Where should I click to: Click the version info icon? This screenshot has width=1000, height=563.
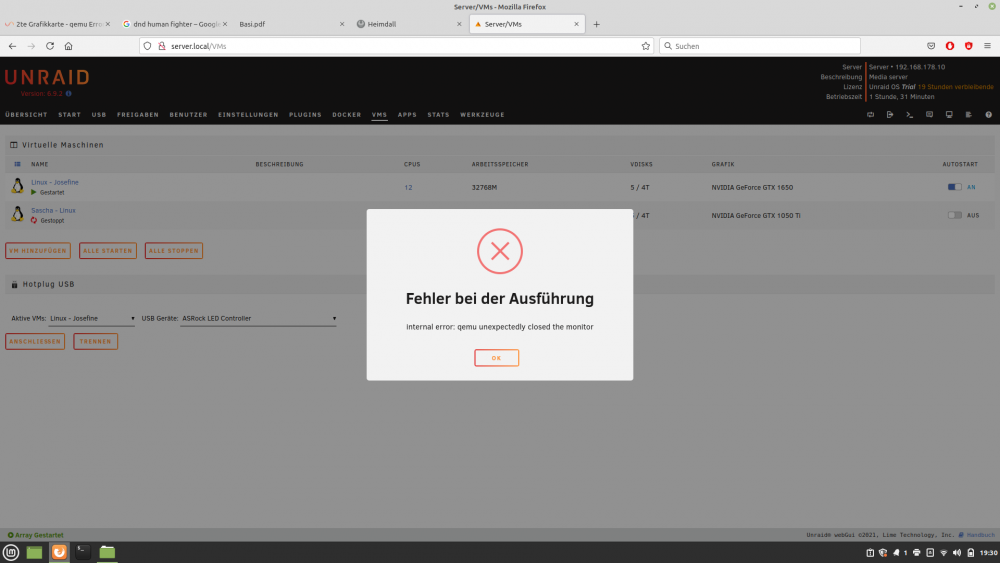coord(69,94)
